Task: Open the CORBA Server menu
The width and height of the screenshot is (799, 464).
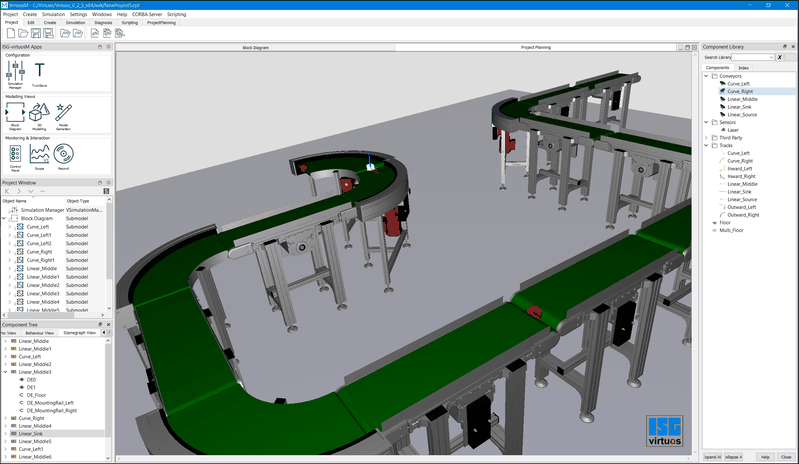Action: (x=142, y=15)
